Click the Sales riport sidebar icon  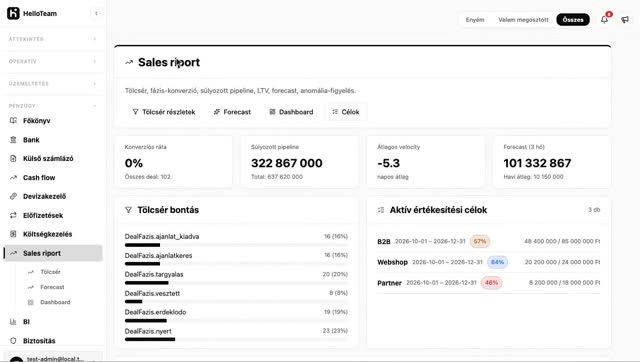pyautogui.click(x=13, y=253)
